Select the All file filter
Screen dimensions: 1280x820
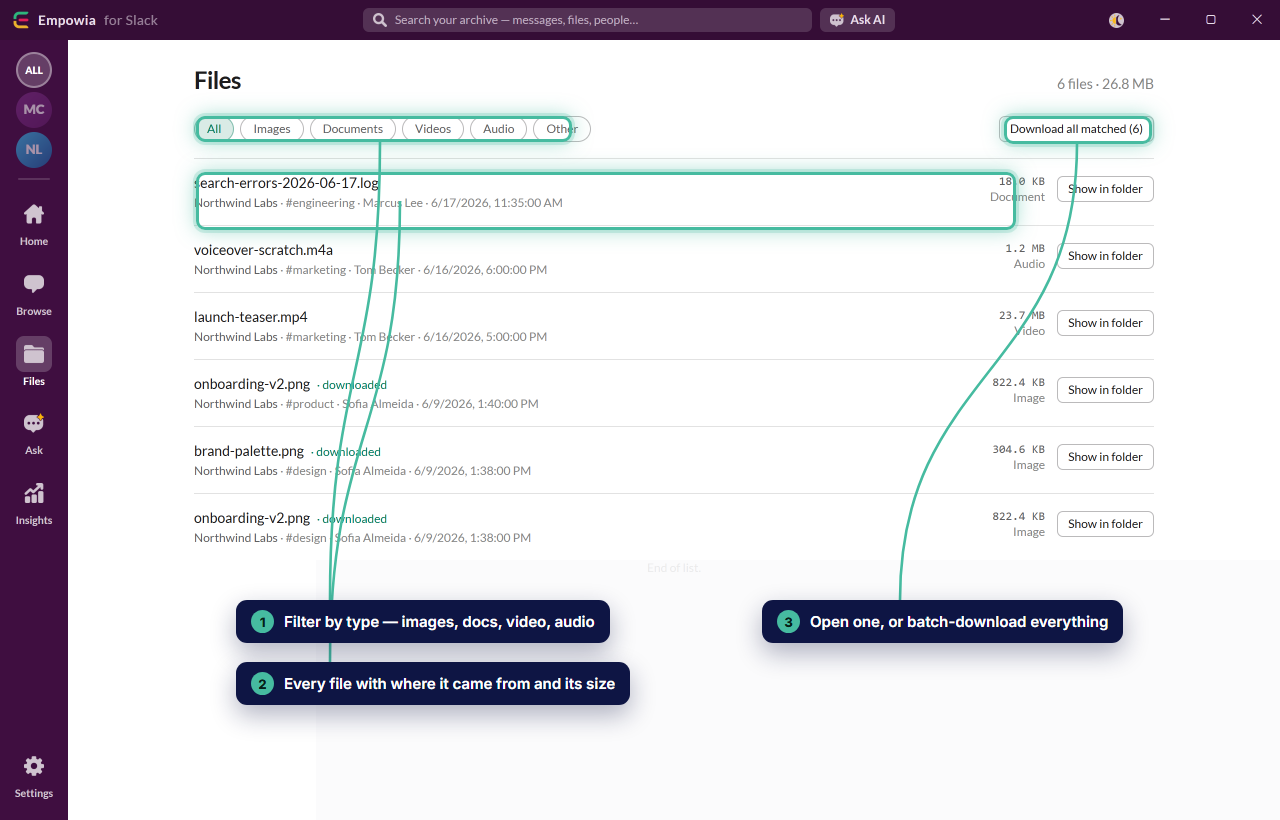pos(214,129)
